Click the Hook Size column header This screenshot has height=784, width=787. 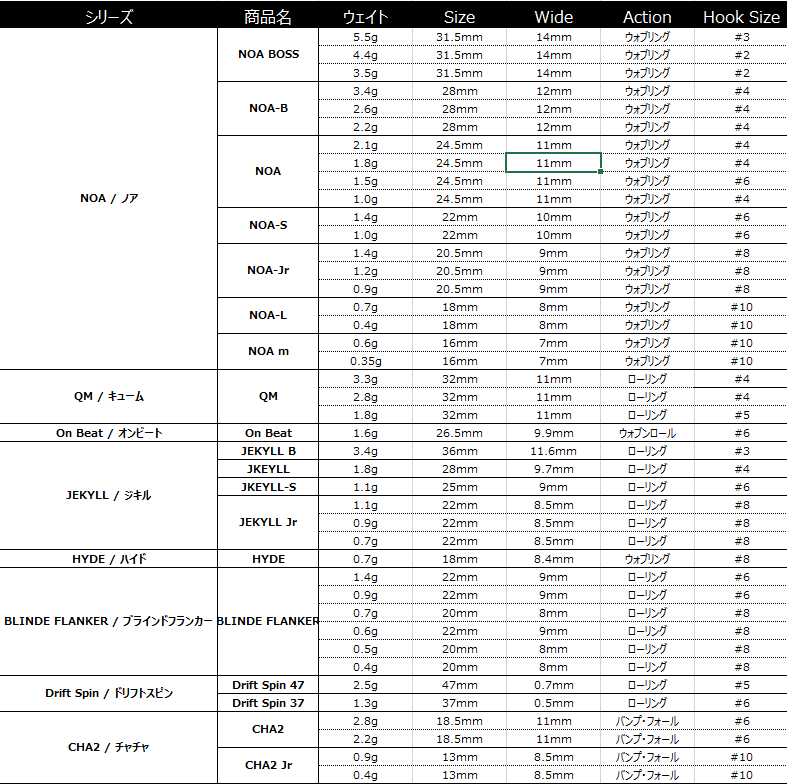coord(741,17)
